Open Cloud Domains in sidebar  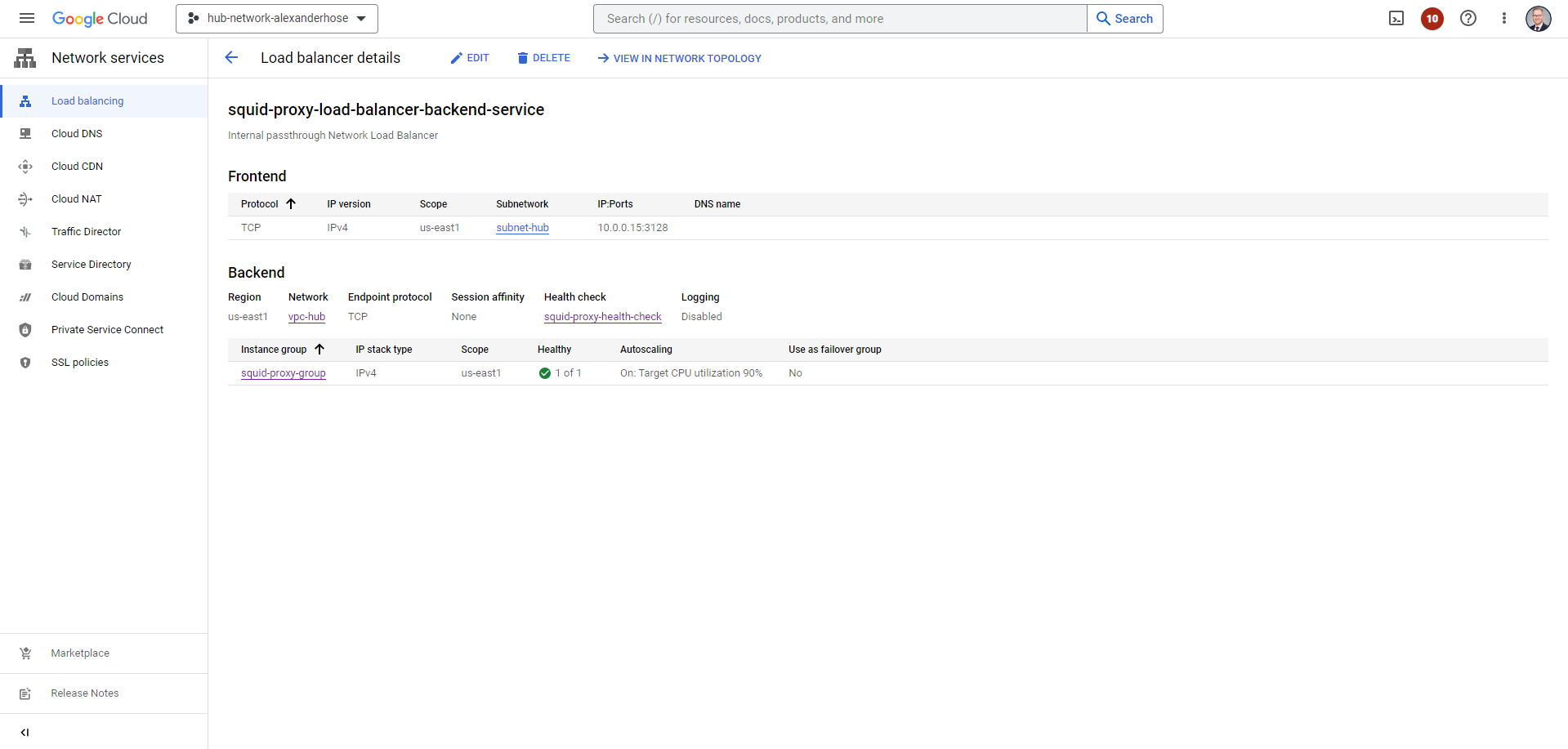[x=104, y=297]
